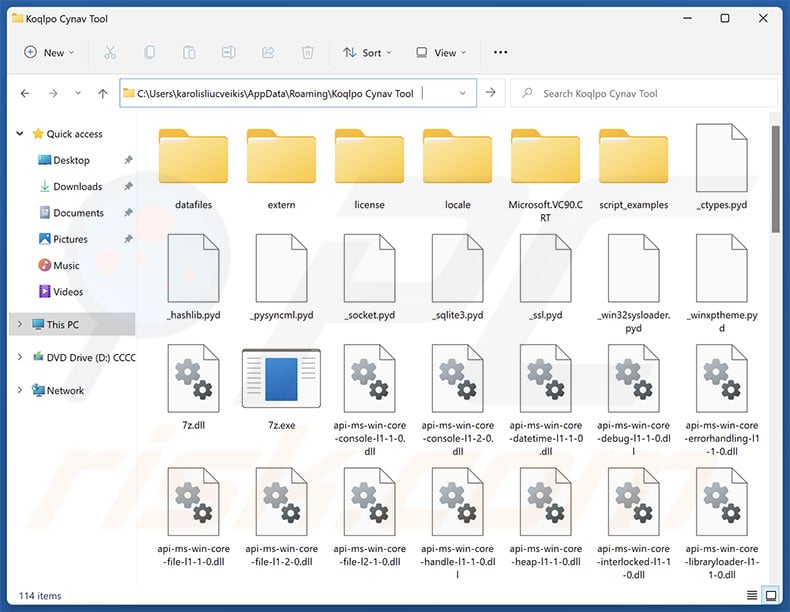
Task: Click the address bar path field
Action: [x=297, y=93]
